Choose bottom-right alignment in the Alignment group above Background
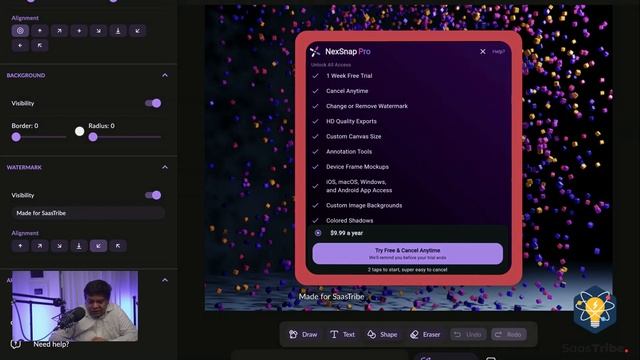This screenshot has width=640, height=360. tap(98, 31)
